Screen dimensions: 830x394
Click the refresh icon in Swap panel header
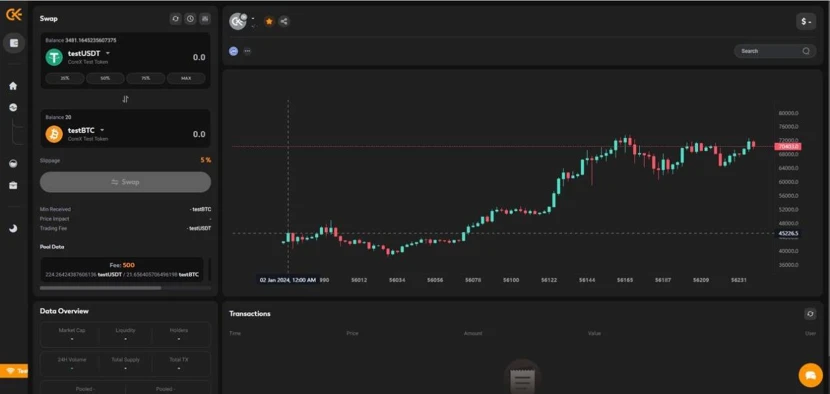point(175,19)
